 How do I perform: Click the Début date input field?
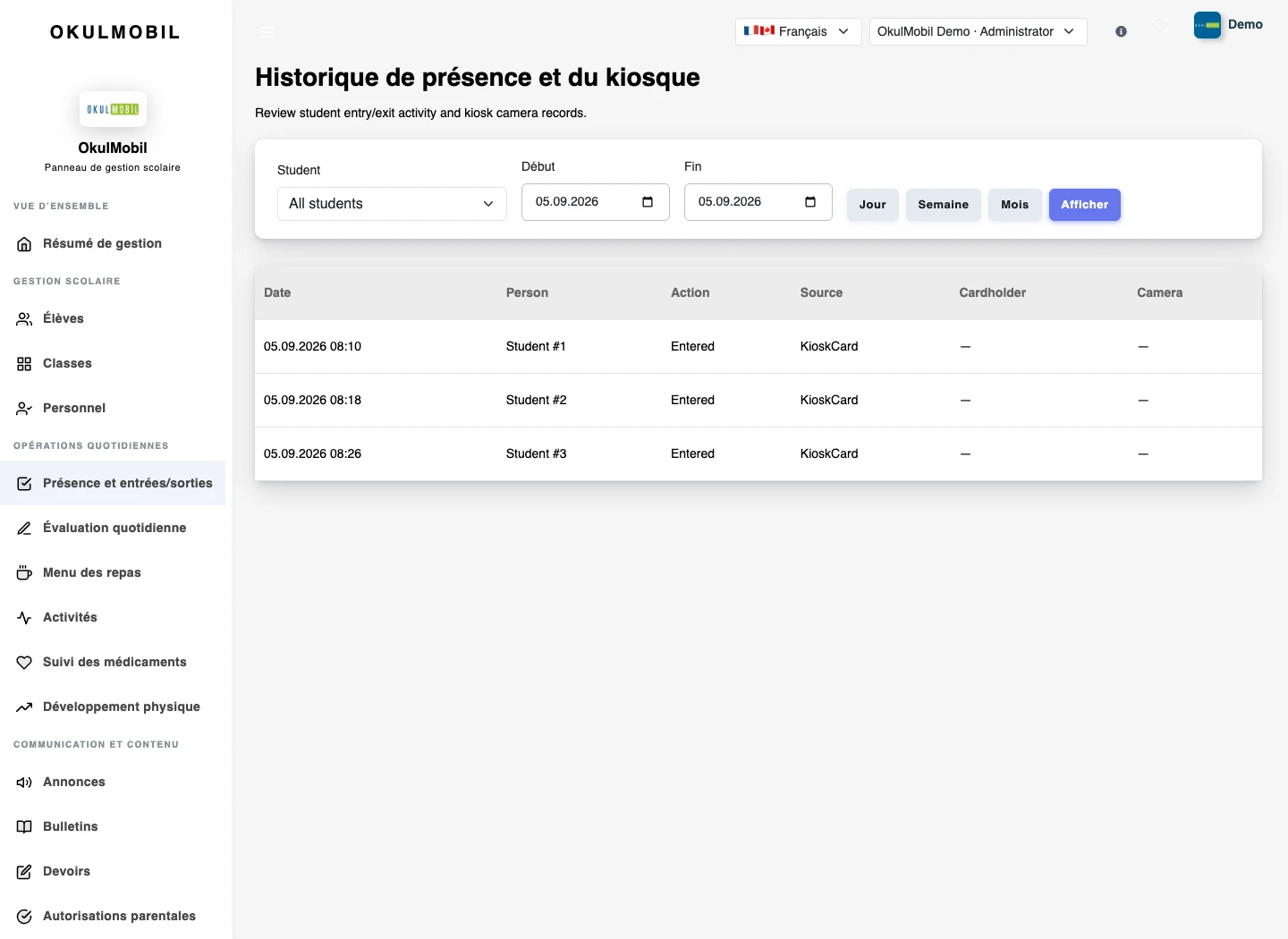pos(596,202)
